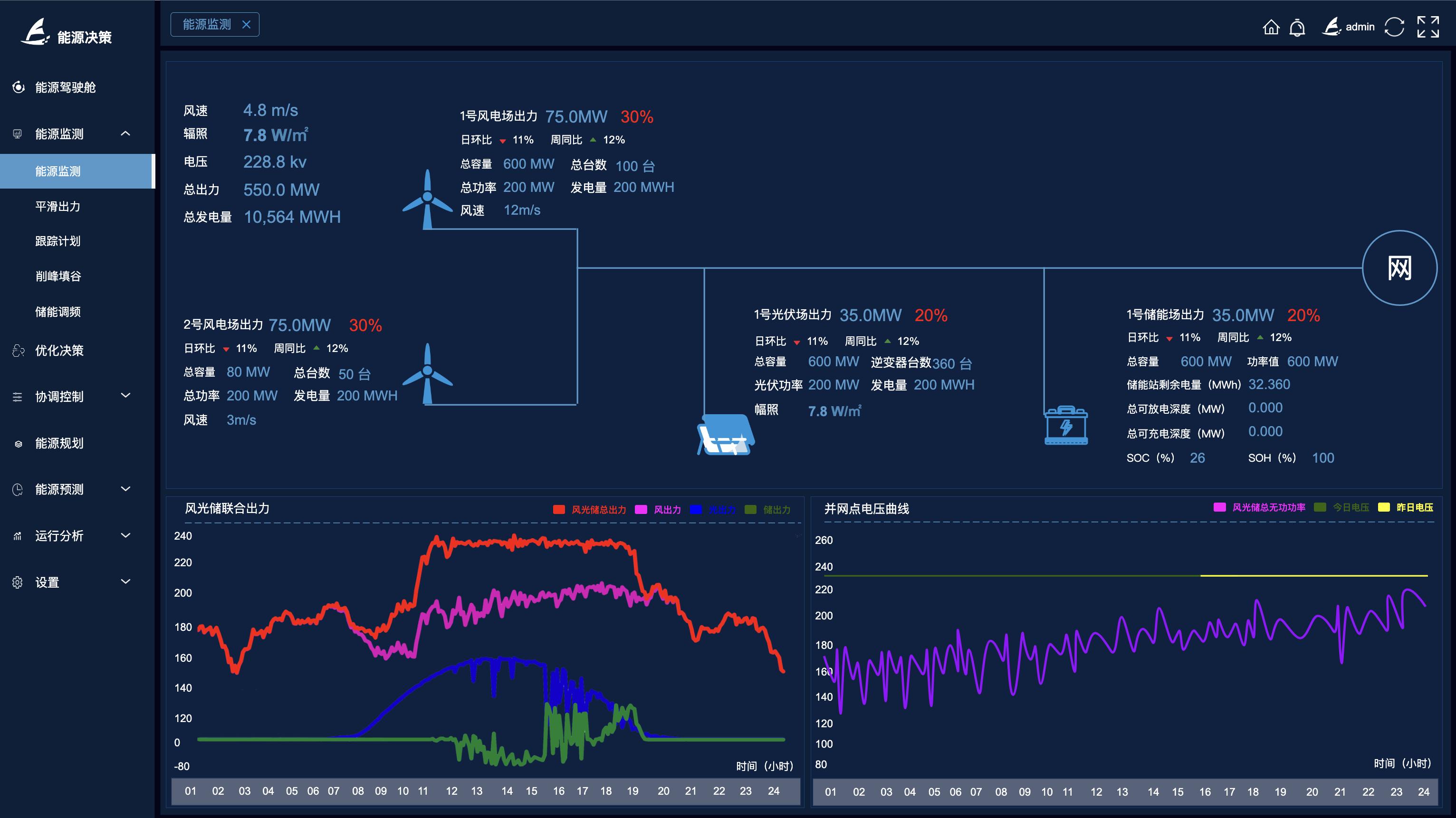Select 削峰填谷 submenu item
The image size is (1456, 818).
point(57,276)
